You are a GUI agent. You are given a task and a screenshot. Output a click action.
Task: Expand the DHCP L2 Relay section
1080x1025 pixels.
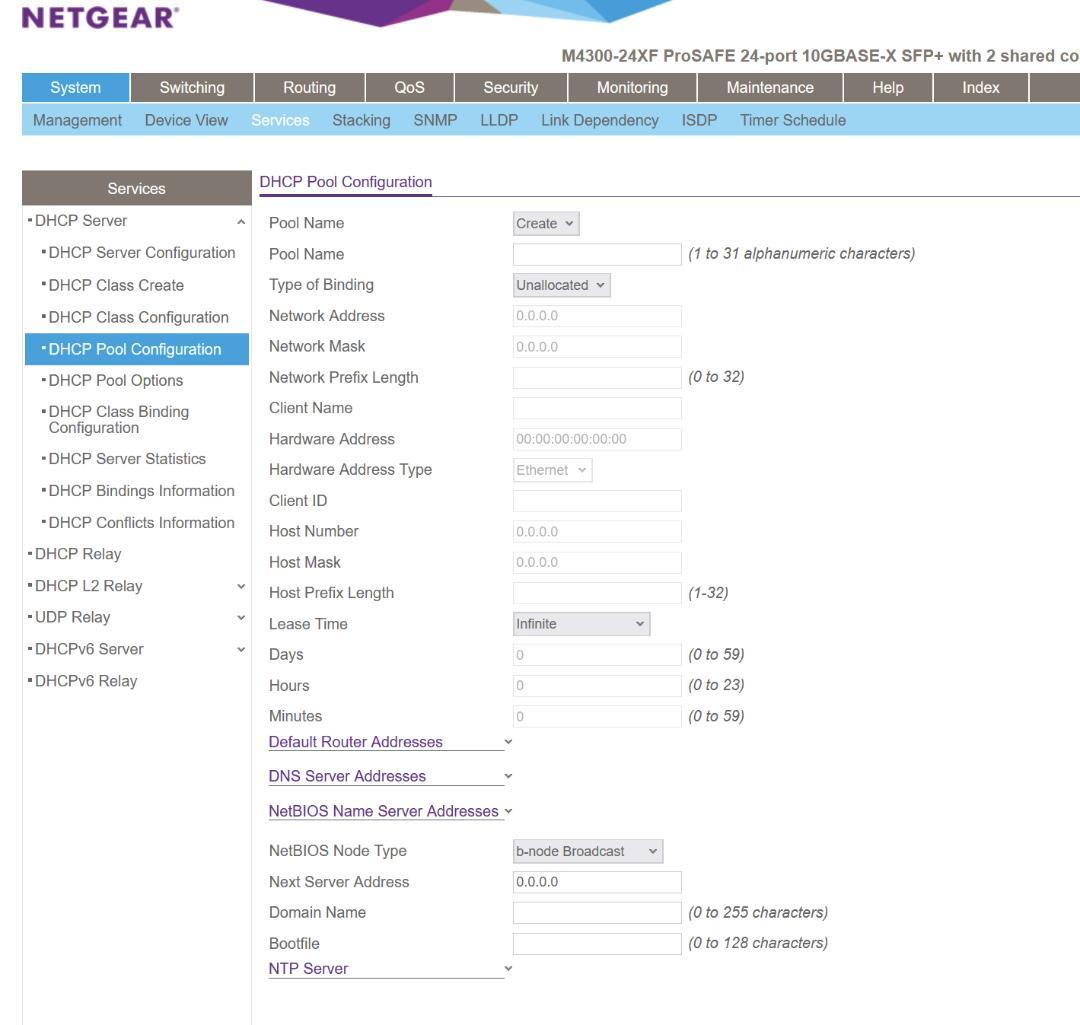(x=240, y=586)
